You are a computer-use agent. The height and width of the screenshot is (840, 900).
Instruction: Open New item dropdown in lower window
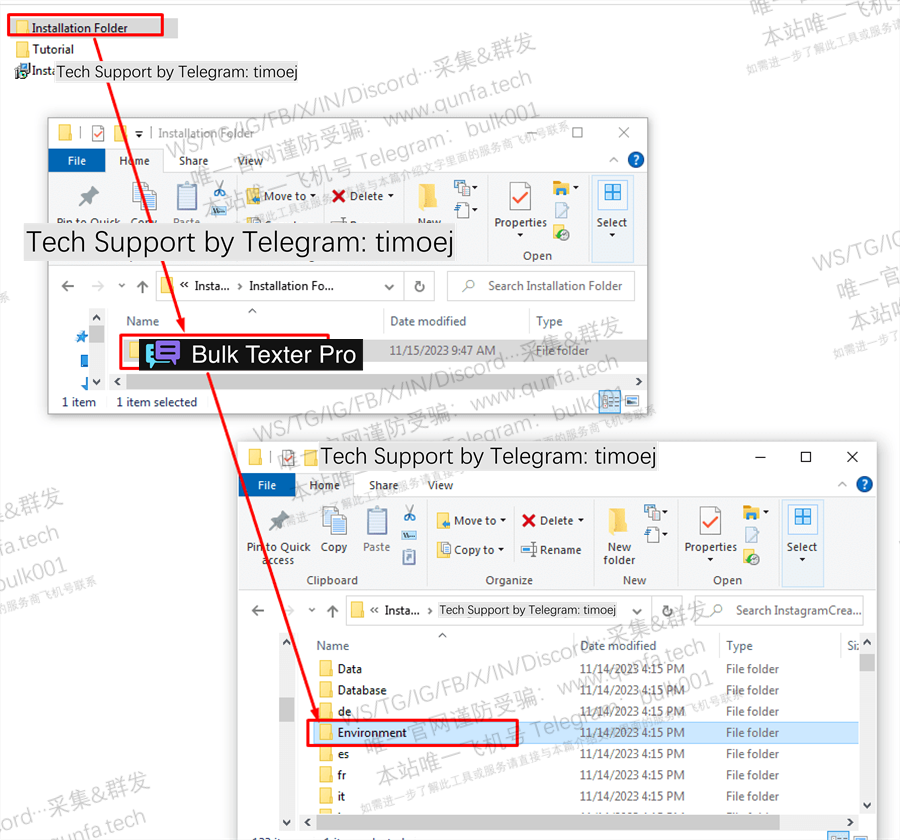coord(655,512)
